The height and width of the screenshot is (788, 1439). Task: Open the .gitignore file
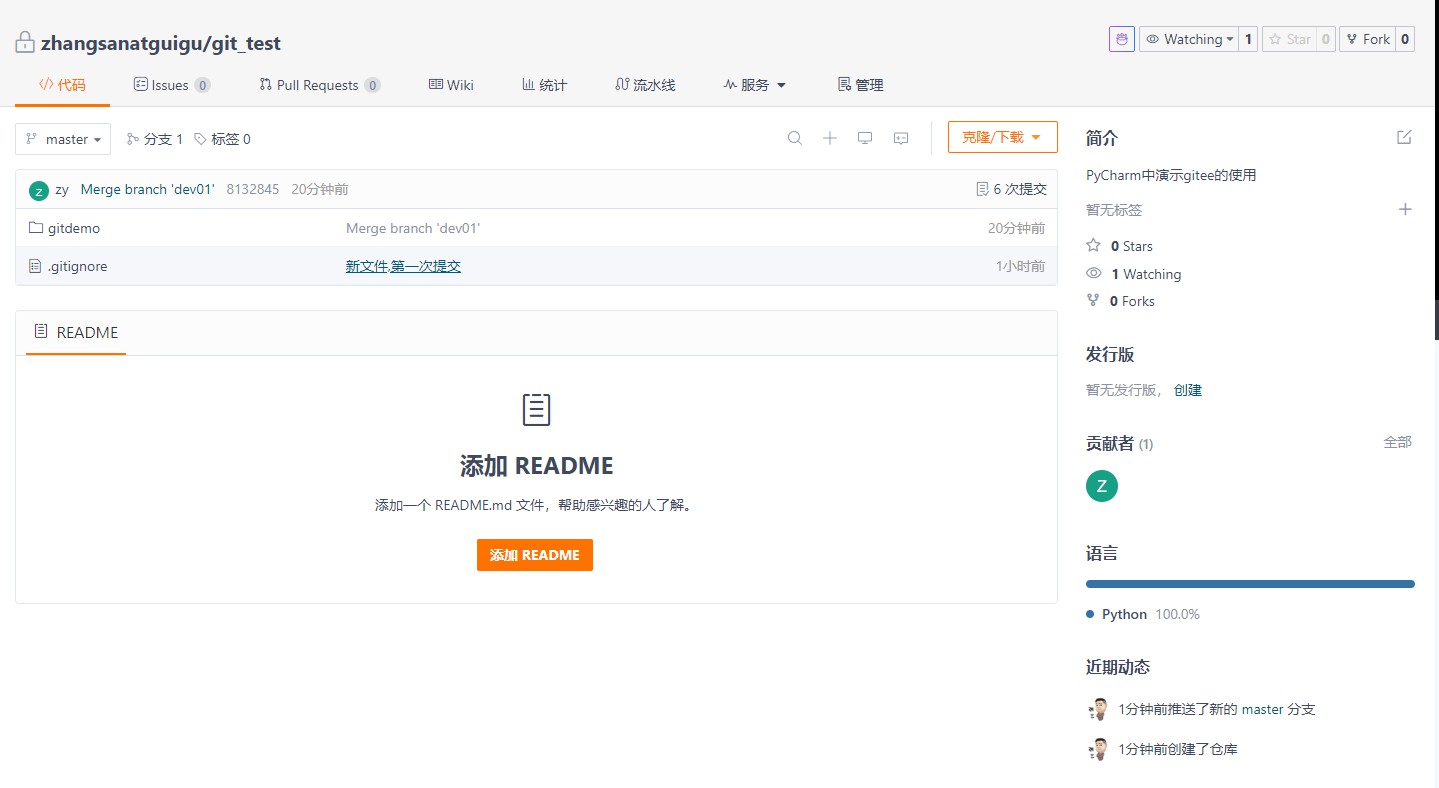pos(77,266)
